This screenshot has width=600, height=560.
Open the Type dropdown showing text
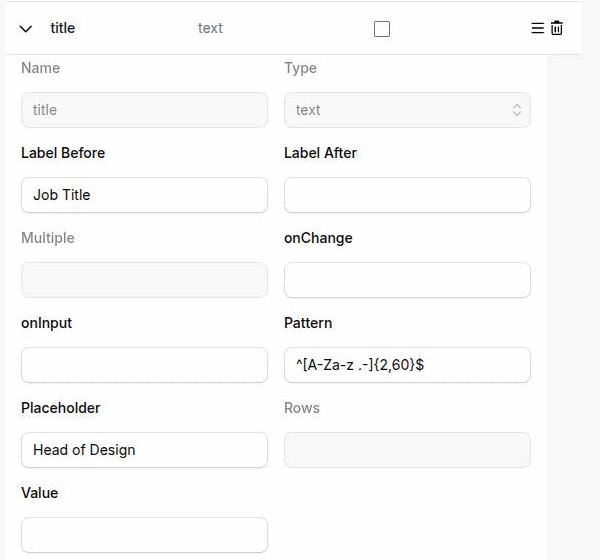coord(407,110)
